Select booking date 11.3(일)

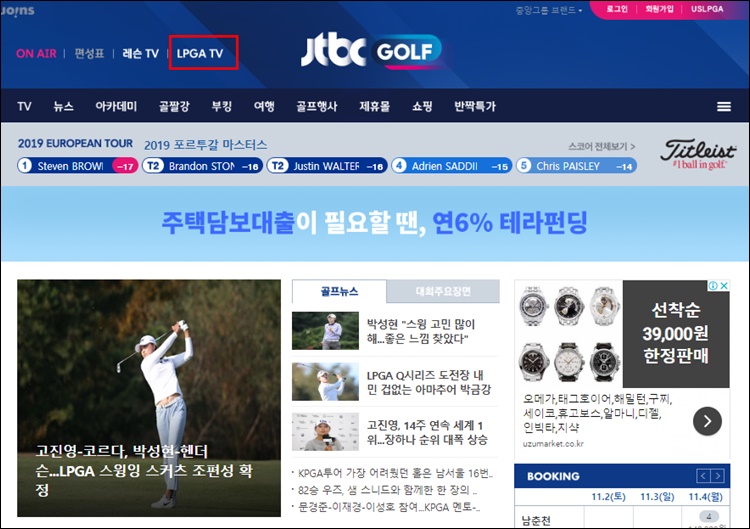[657, 497]
